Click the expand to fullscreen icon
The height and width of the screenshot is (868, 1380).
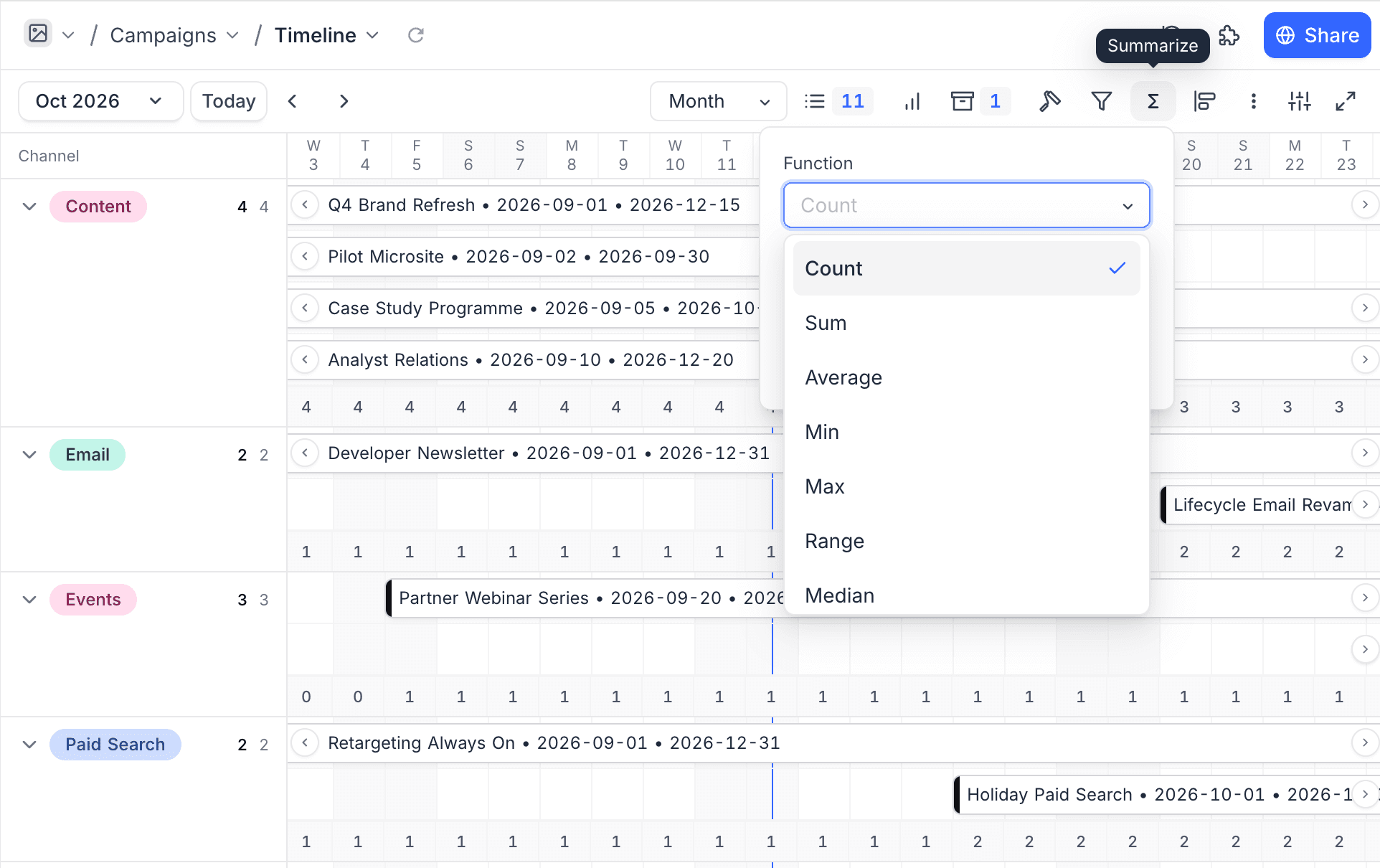click(1345, 101)
